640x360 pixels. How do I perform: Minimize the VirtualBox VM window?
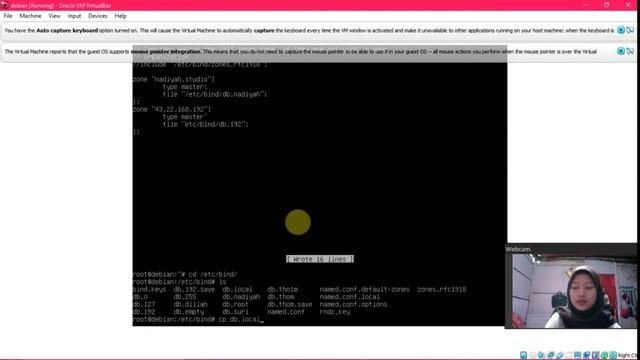[585, 5]
